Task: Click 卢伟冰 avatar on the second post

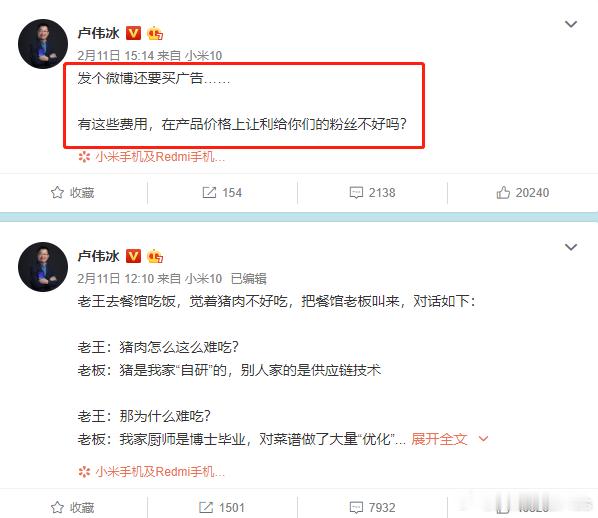Action: [x=43, y=267]
